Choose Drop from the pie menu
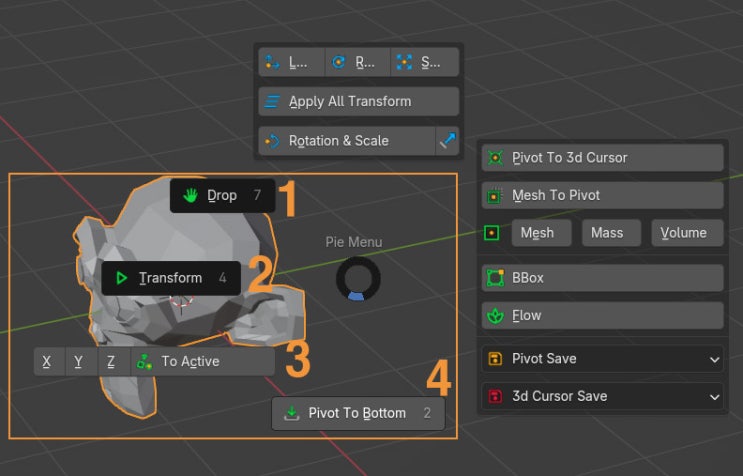This screenshot has height=476, width=743. tap(222, 195)
